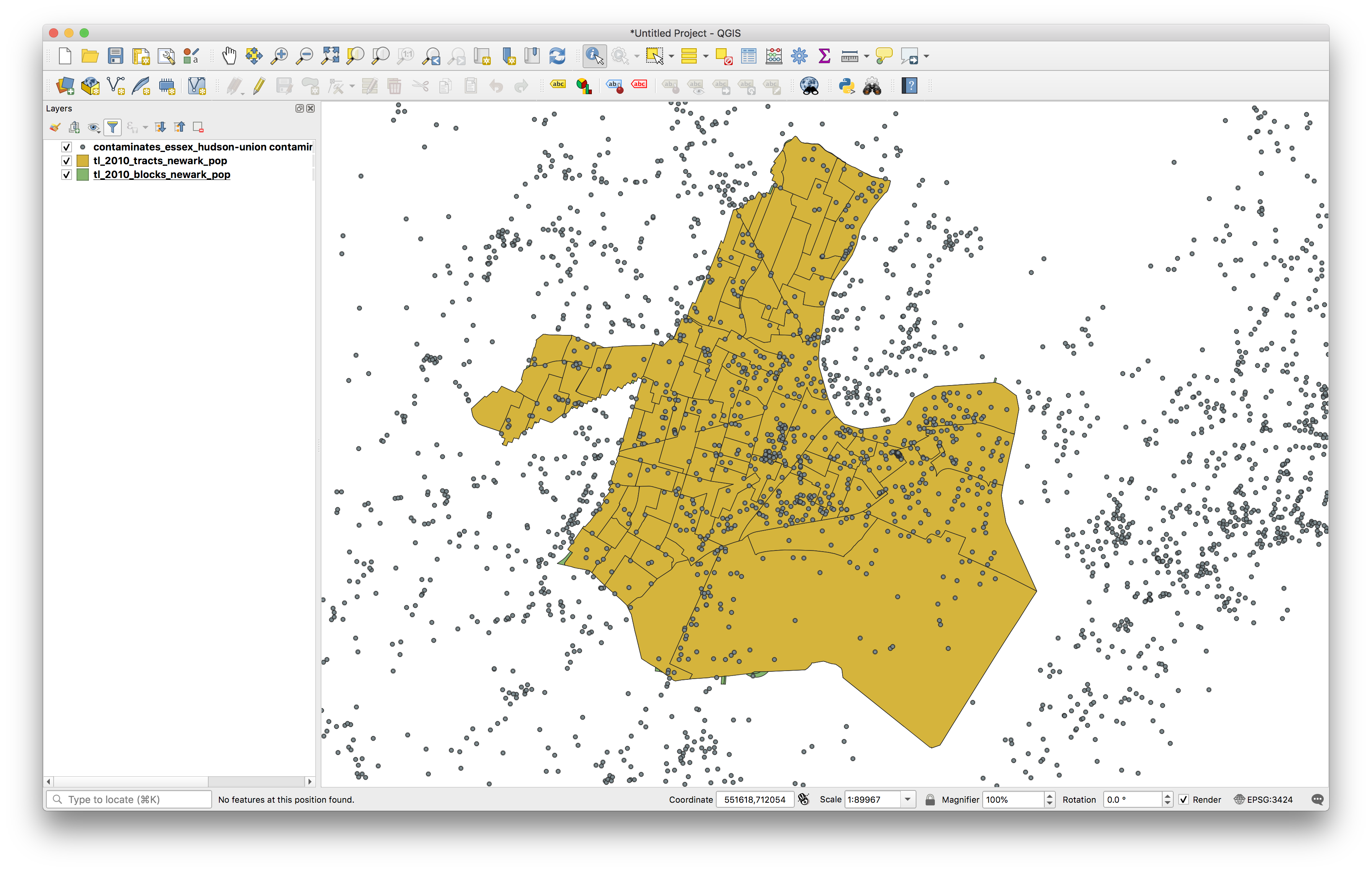This screenshot has height=872, width=1372.
Task: Activate the Identify Features tool
Action: click(x=594, y=56)
